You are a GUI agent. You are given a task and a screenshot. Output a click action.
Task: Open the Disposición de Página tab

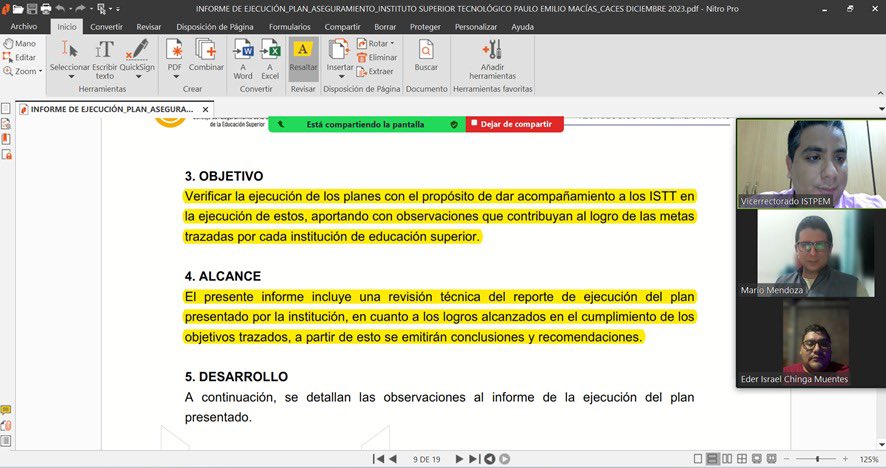tap(215, 27)
